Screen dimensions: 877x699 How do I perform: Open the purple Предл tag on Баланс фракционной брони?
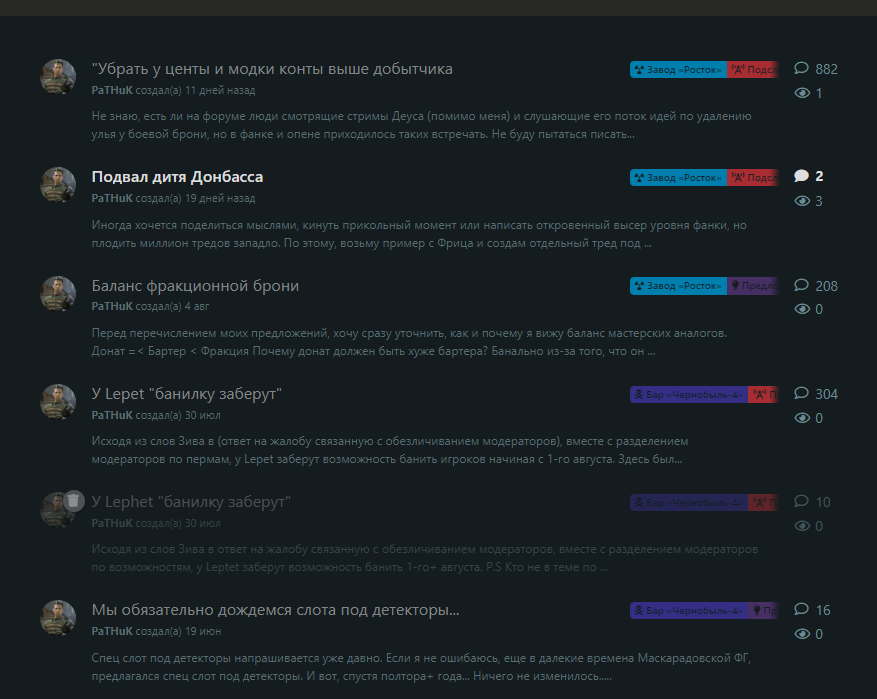click(x=753, y=286)
